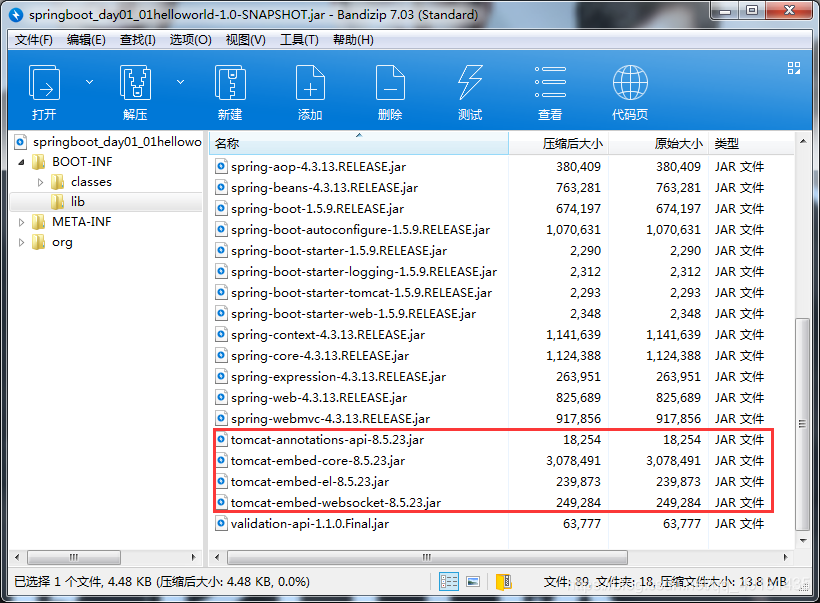Click the validation-api jar file icon
This screenshot has height=603, width=820.
[221, 524]
